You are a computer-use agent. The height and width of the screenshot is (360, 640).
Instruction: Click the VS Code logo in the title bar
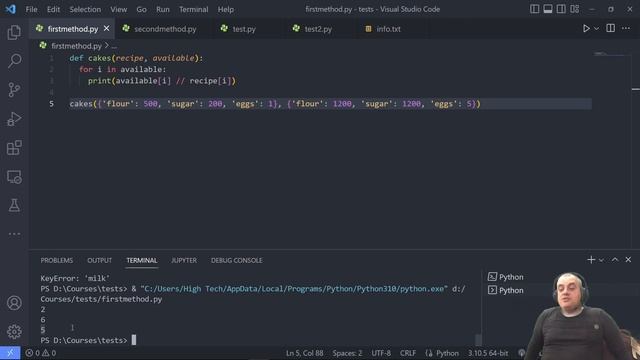pos(10,9)
